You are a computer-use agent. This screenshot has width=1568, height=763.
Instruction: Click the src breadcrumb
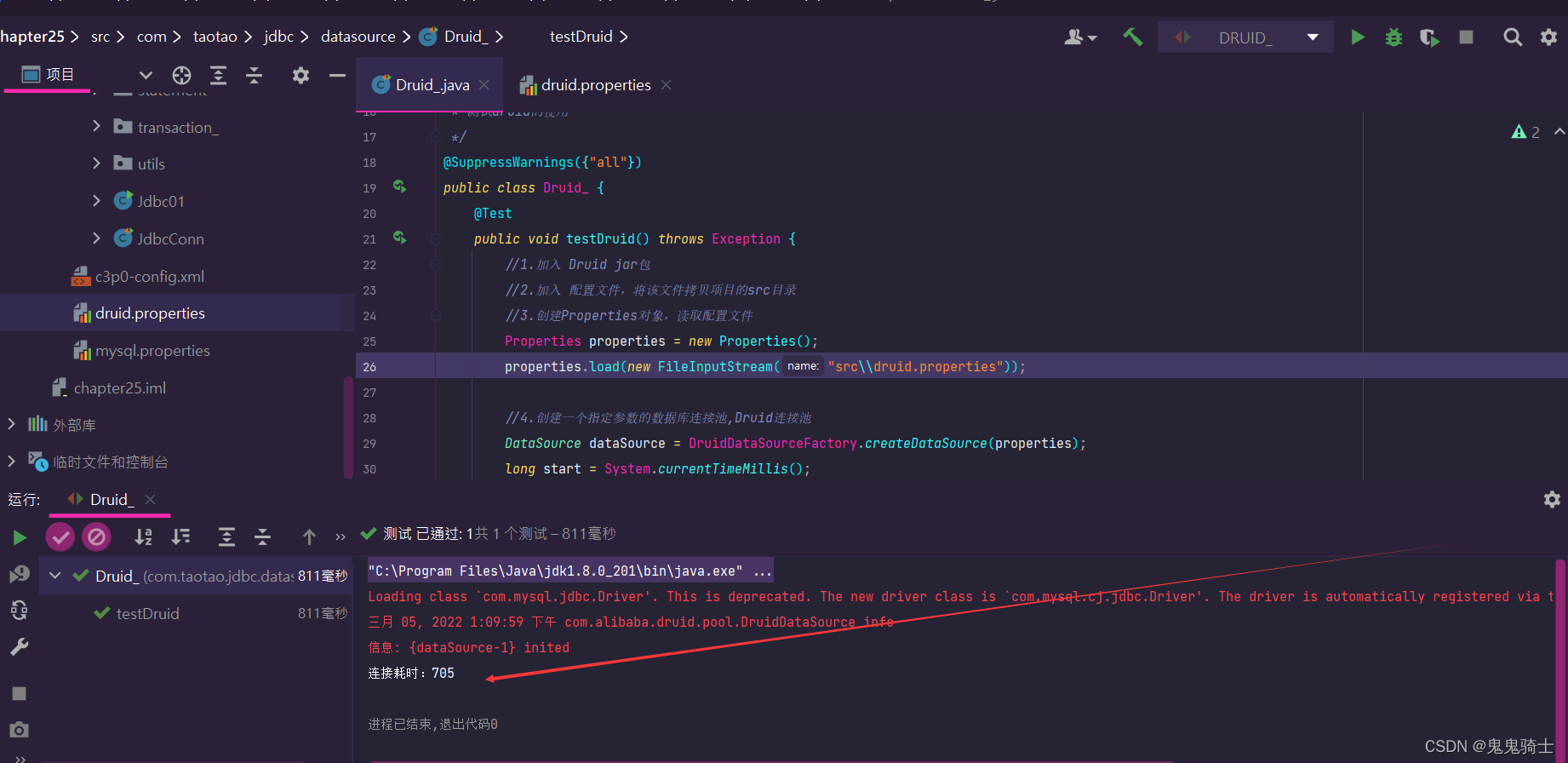tap(100, 37)
